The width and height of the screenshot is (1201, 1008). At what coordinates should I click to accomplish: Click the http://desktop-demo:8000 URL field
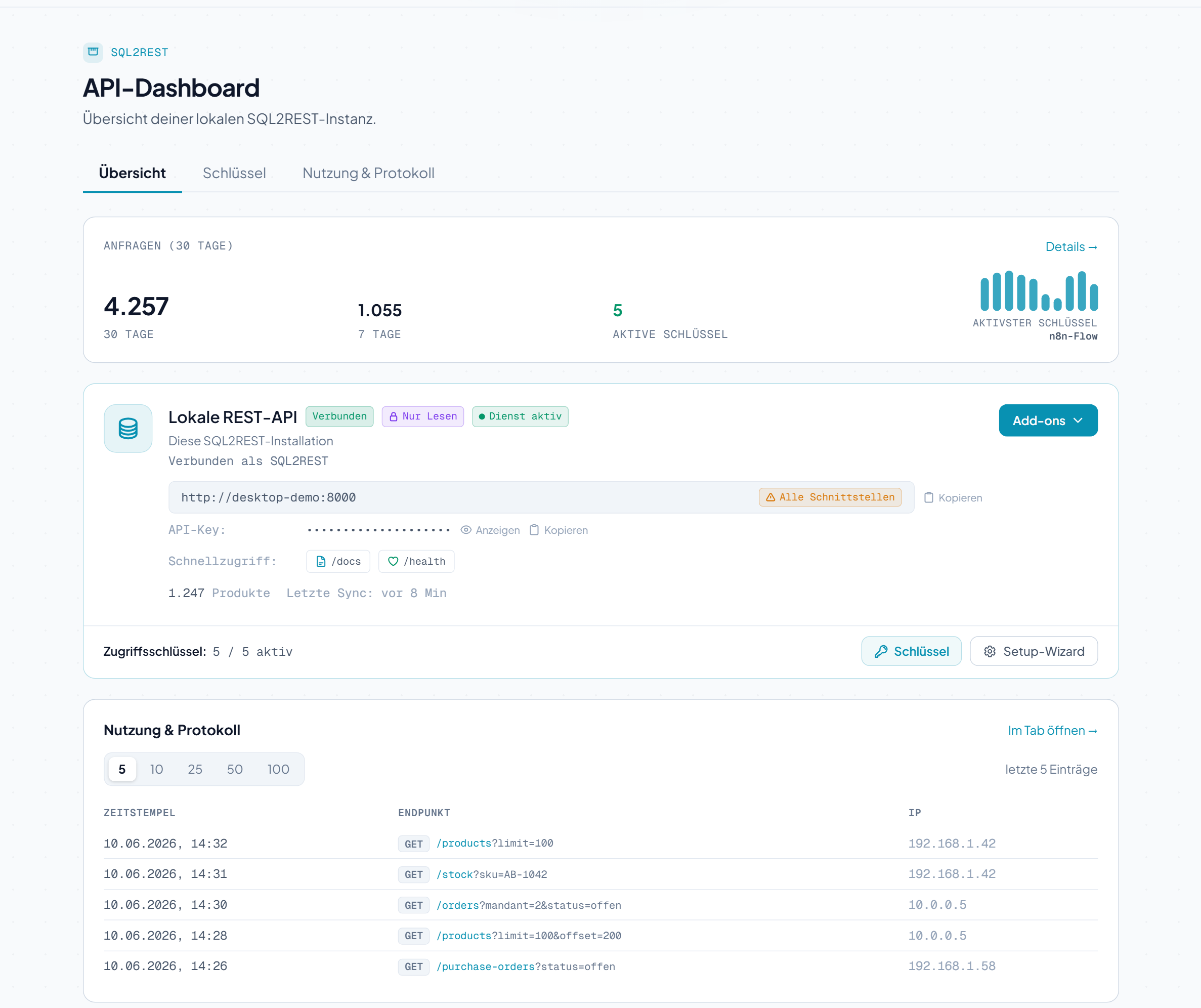tap(541, 498)
